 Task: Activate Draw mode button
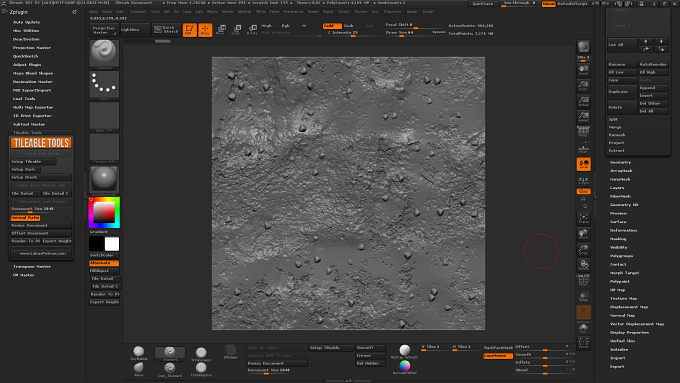205,29
